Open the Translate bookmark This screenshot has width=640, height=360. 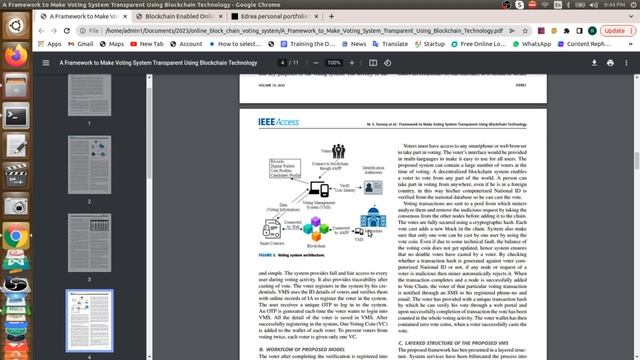pos(390,44)
